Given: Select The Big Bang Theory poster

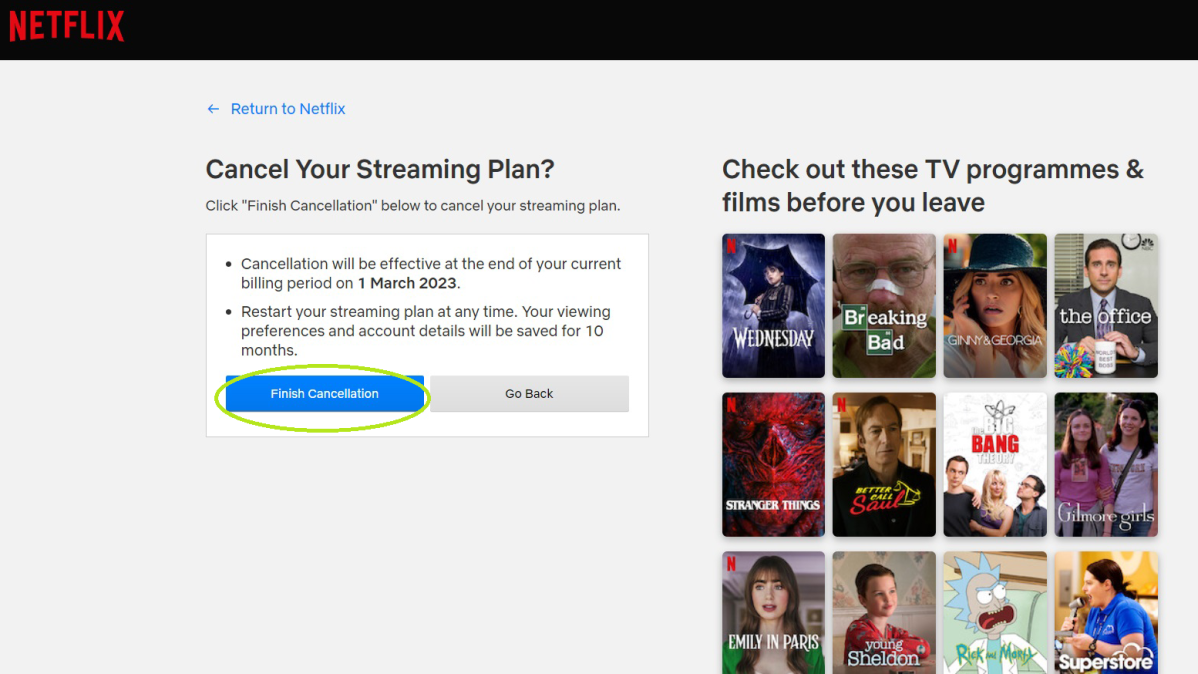Looking at the screenshot, I should tap(995, 465).
